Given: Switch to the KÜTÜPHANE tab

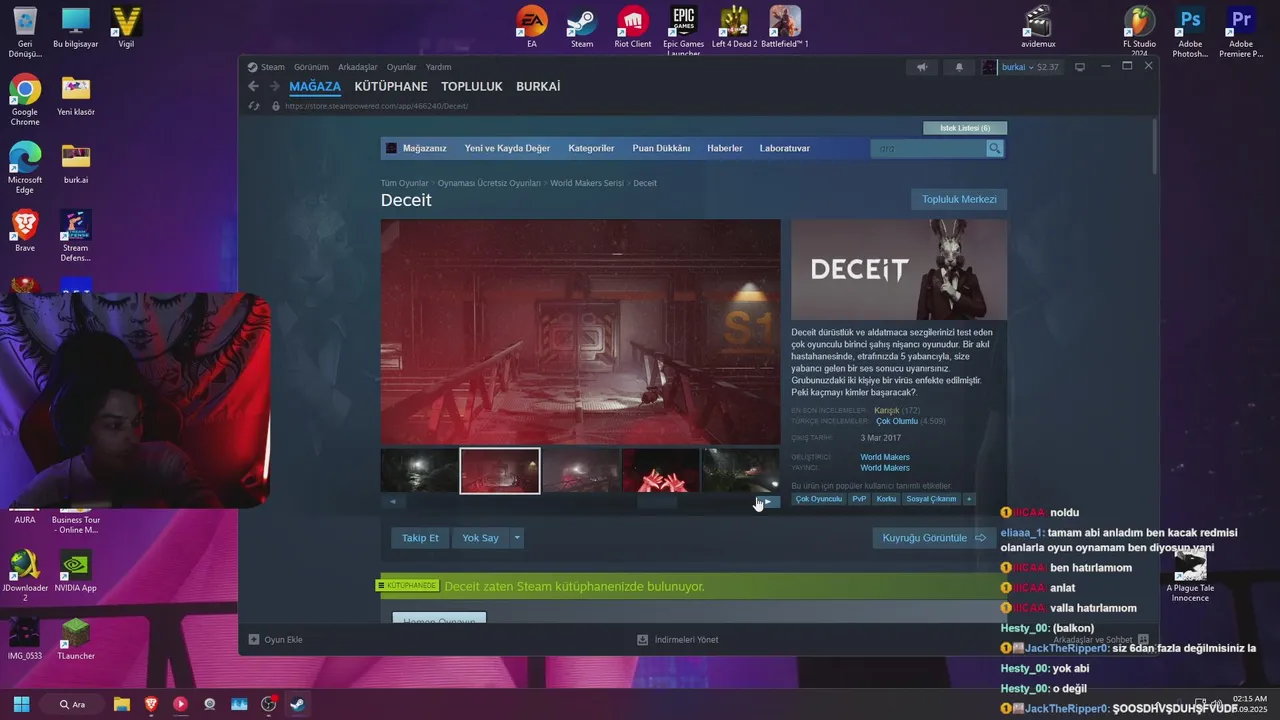Looking at the screenshot, I should [x=391, y=87].
